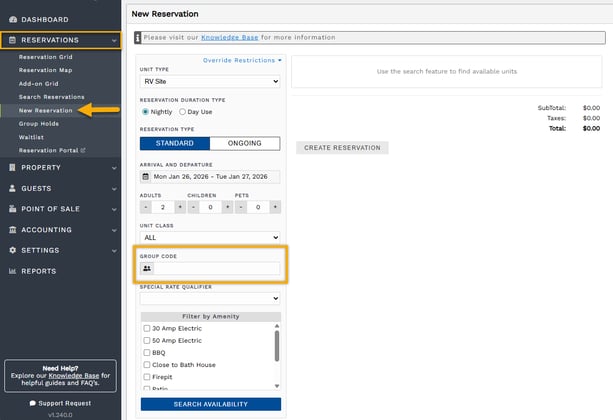Screen dimensions: 613x420
Task: Enable the BBQ amenity filter
Action: pos(146,353)
